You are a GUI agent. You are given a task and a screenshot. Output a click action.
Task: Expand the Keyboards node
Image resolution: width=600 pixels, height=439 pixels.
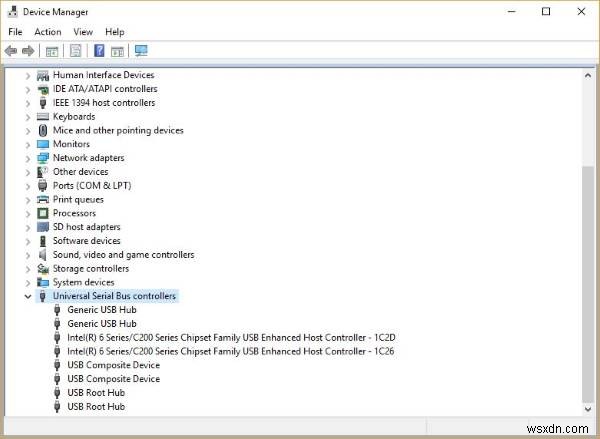28,117
